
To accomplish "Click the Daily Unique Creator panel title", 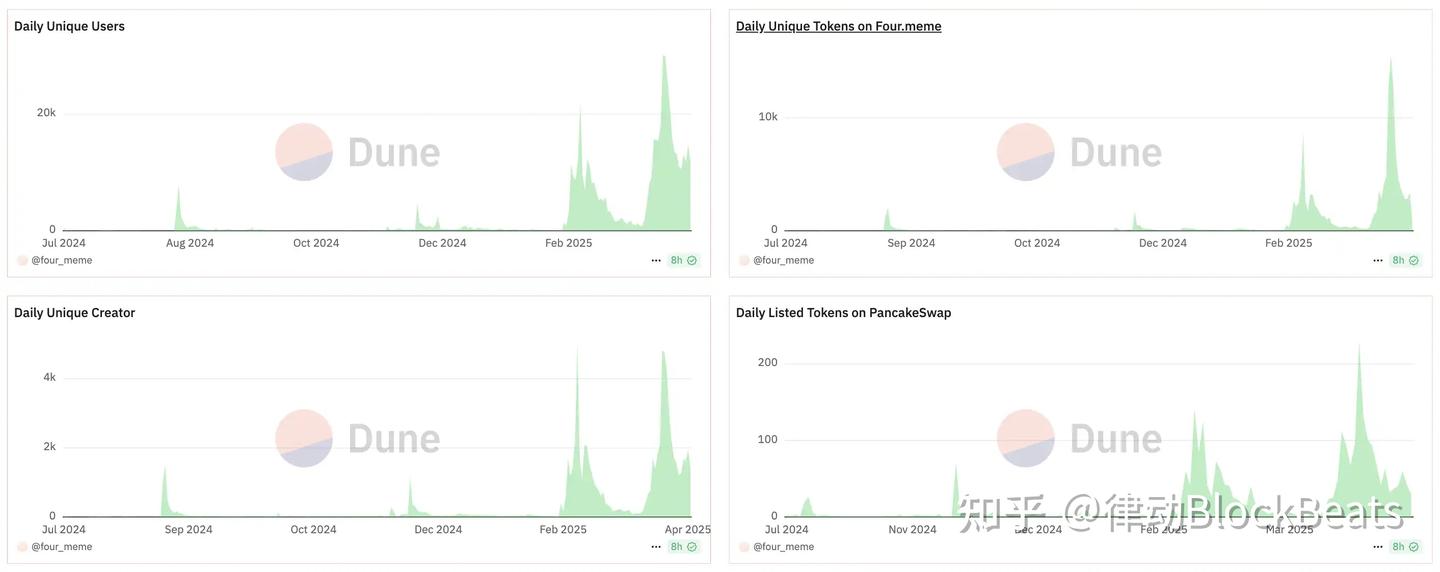I will click(x=74, y=313).
